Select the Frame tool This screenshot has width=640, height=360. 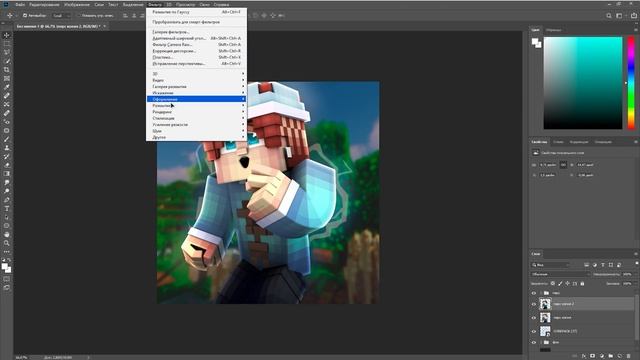[x=7, y=78]
